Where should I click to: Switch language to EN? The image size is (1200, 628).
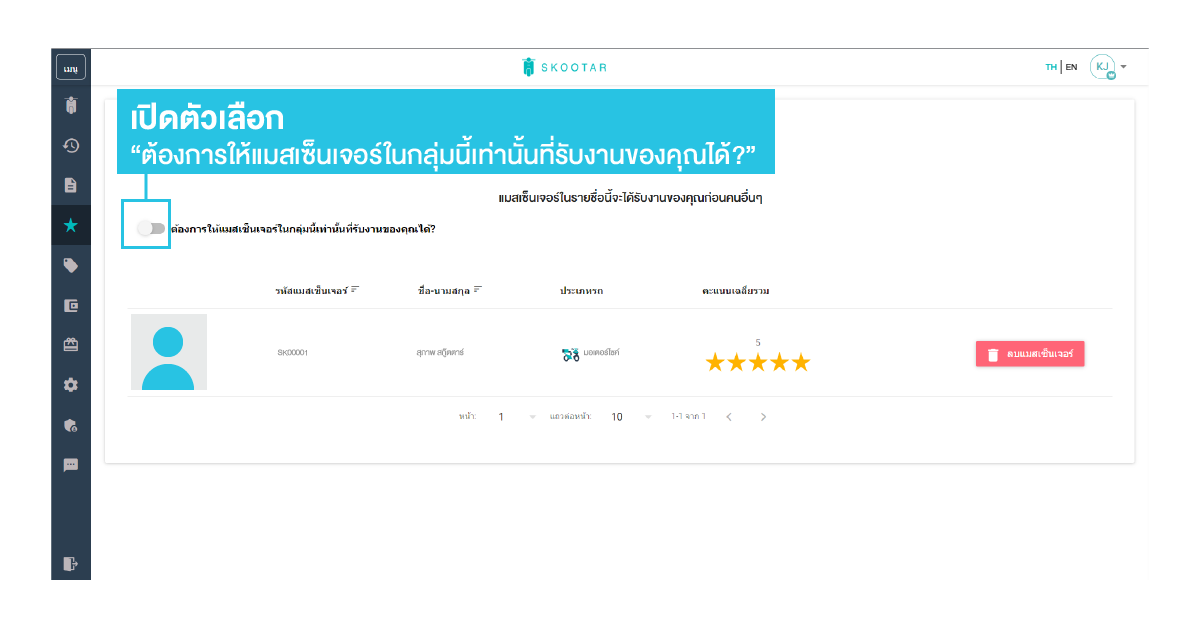1071,67
